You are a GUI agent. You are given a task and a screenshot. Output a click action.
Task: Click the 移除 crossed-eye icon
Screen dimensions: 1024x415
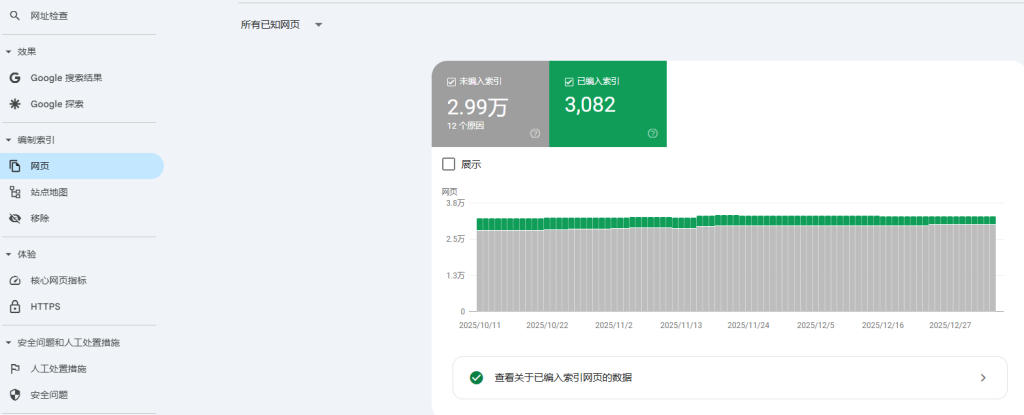[14, 218]
